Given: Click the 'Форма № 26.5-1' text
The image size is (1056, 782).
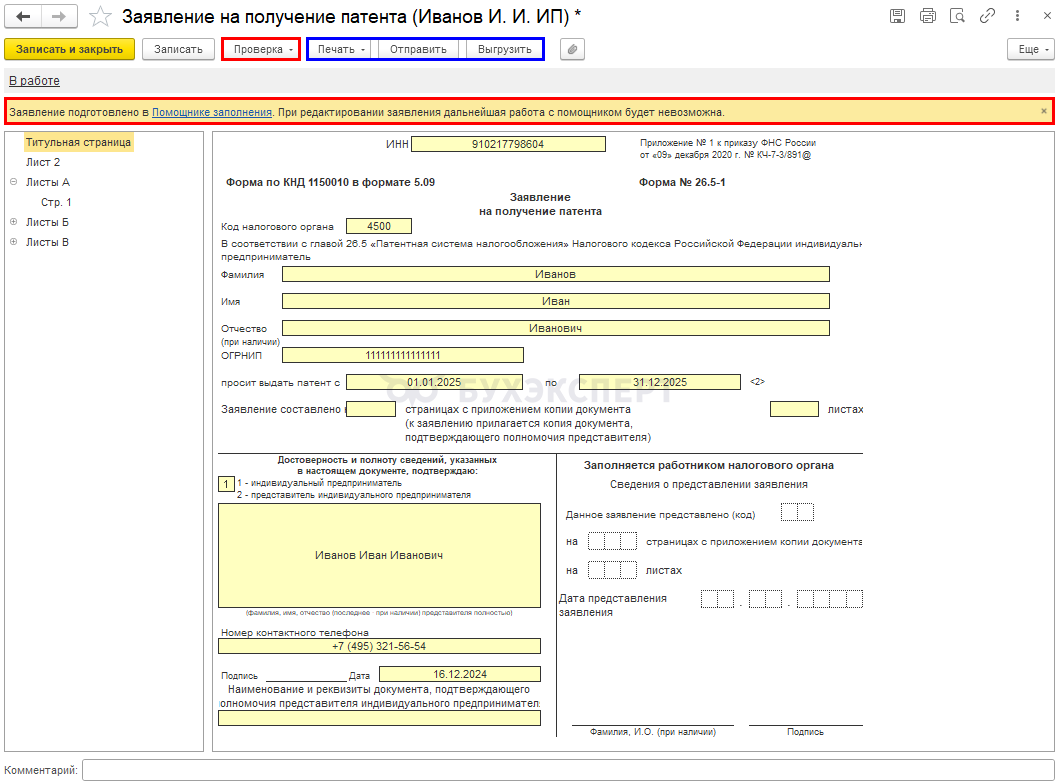Looking at the screenshot, I should click(682, 183).
